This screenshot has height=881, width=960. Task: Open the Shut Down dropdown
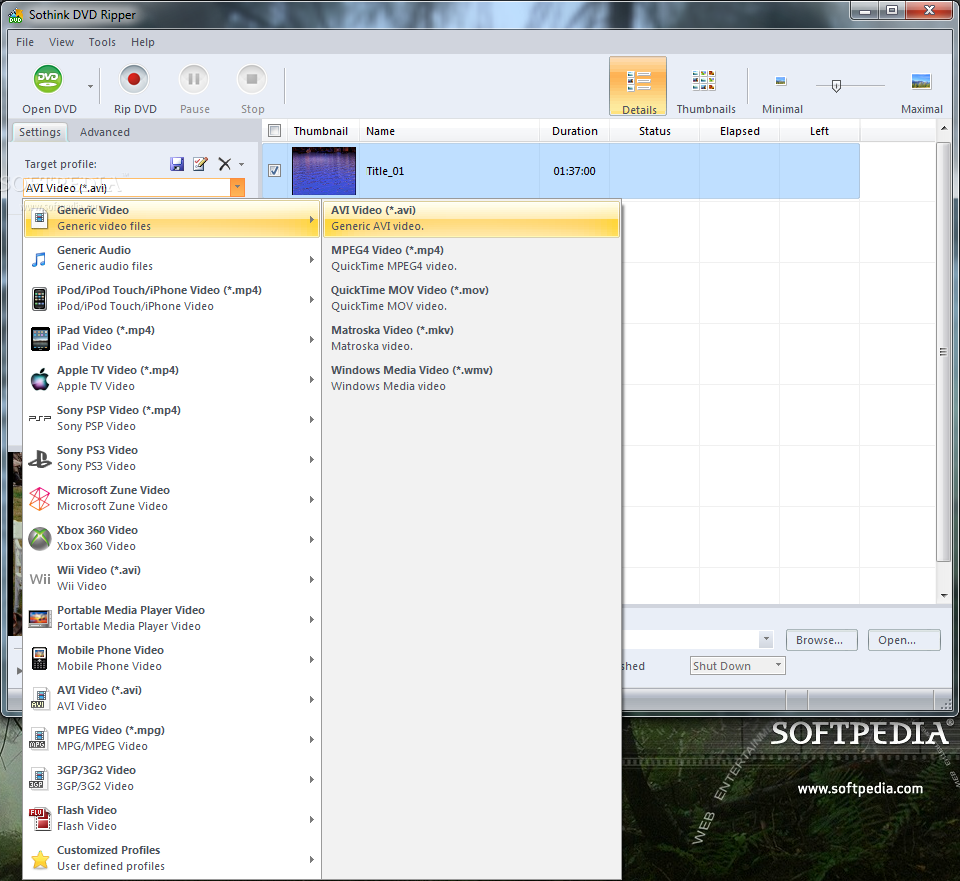738,665
